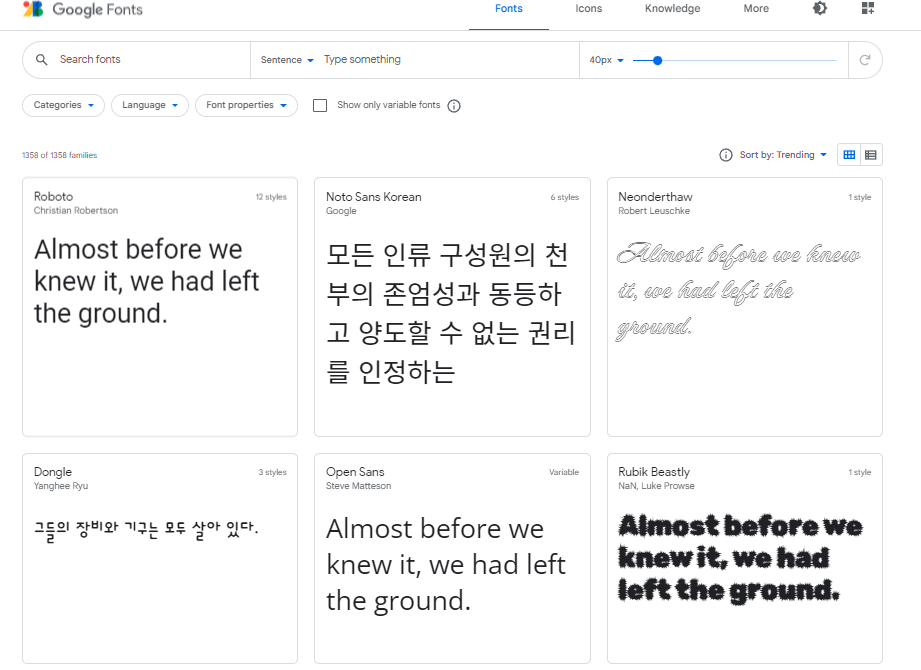The width and height of the screenshot is (921, 670).
Task: Switch to grid view
Action: tap(849, 155)
